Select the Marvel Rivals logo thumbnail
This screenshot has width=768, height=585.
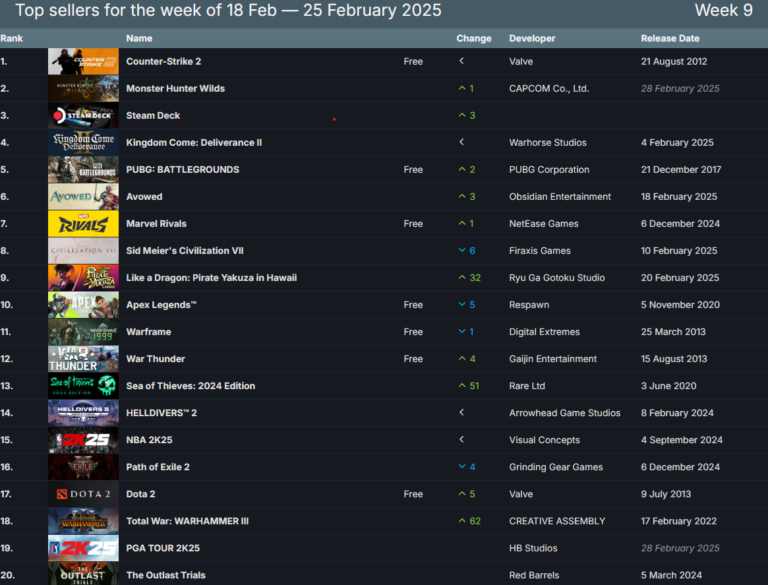[83, 224]
